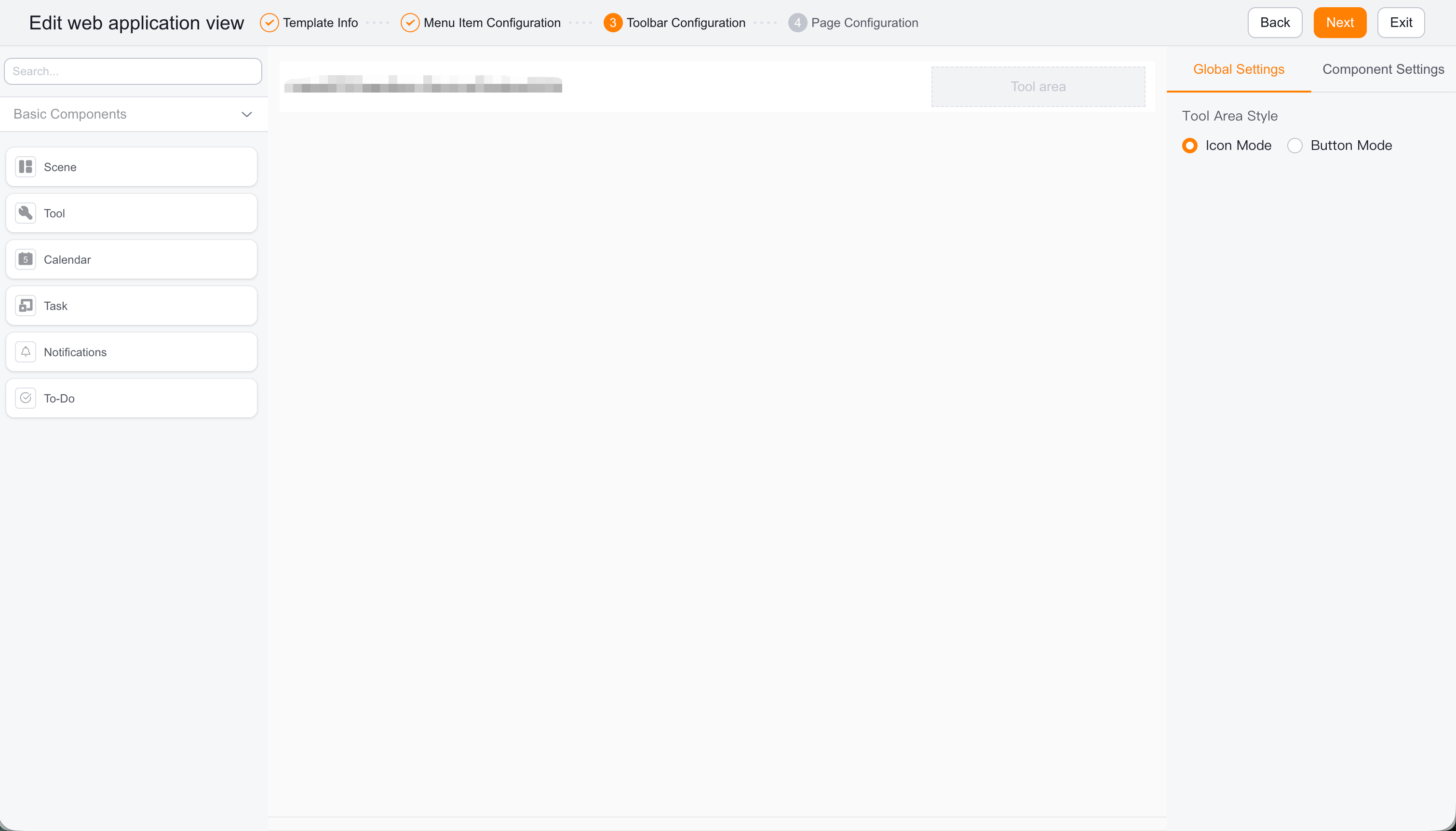Select the Scene component label

click(x=60, y=167)
